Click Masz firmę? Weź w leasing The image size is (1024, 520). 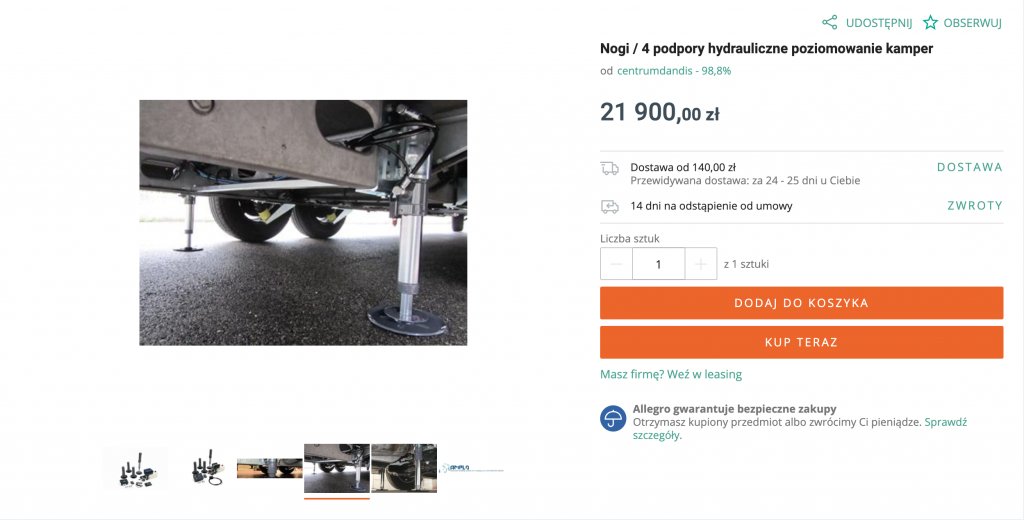click(x=671, y=374)
